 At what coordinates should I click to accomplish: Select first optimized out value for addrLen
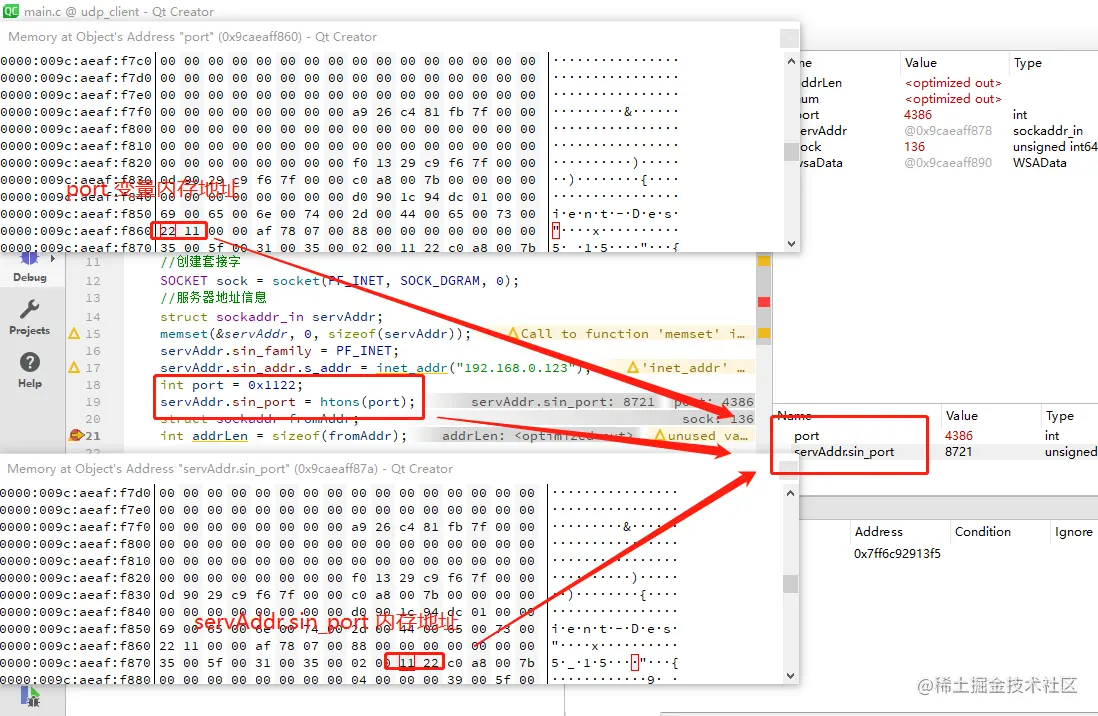coord(952,83)
